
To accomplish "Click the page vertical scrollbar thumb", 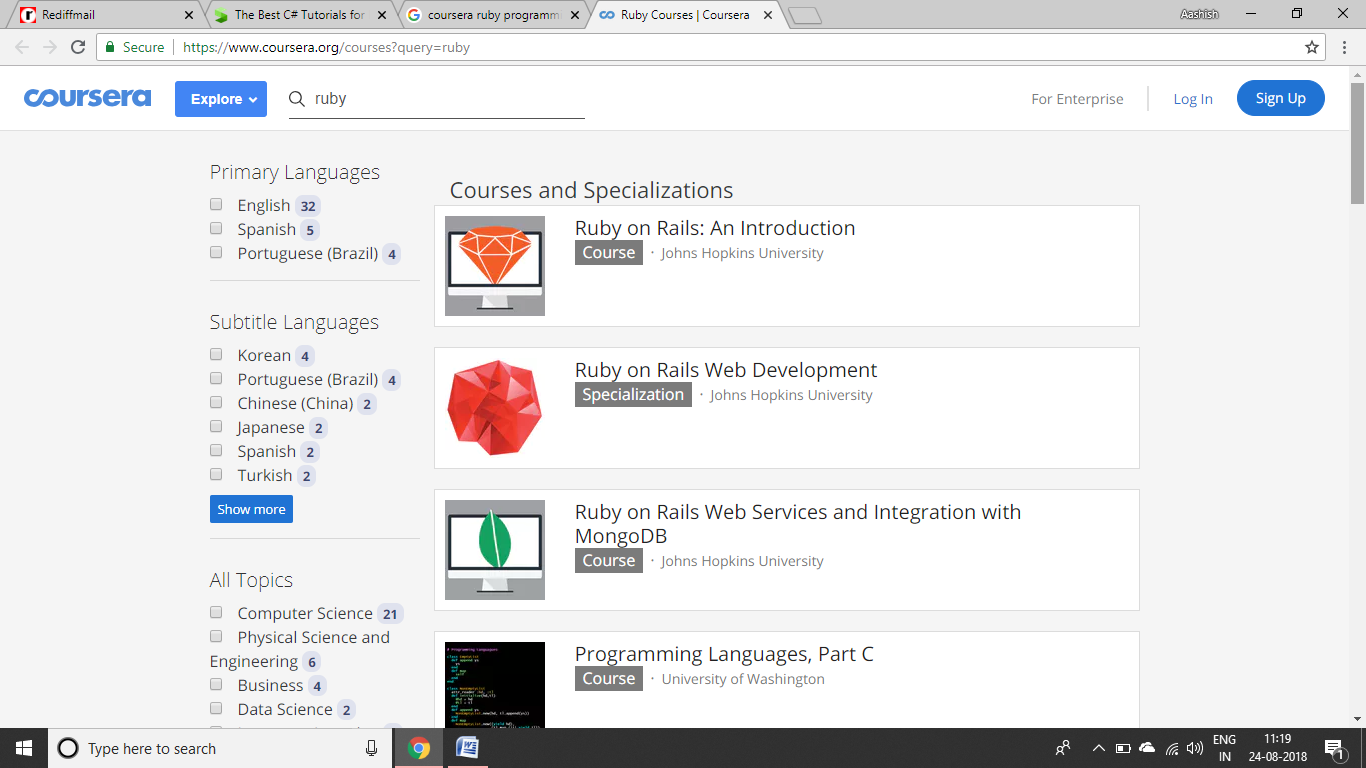I will click(1357, 143).
